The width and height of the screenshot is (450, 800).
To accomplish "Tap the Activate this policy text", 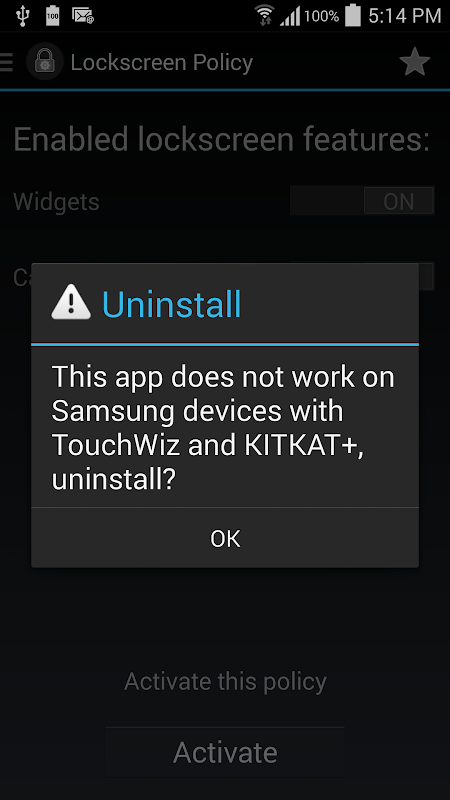I will (225, 682).
